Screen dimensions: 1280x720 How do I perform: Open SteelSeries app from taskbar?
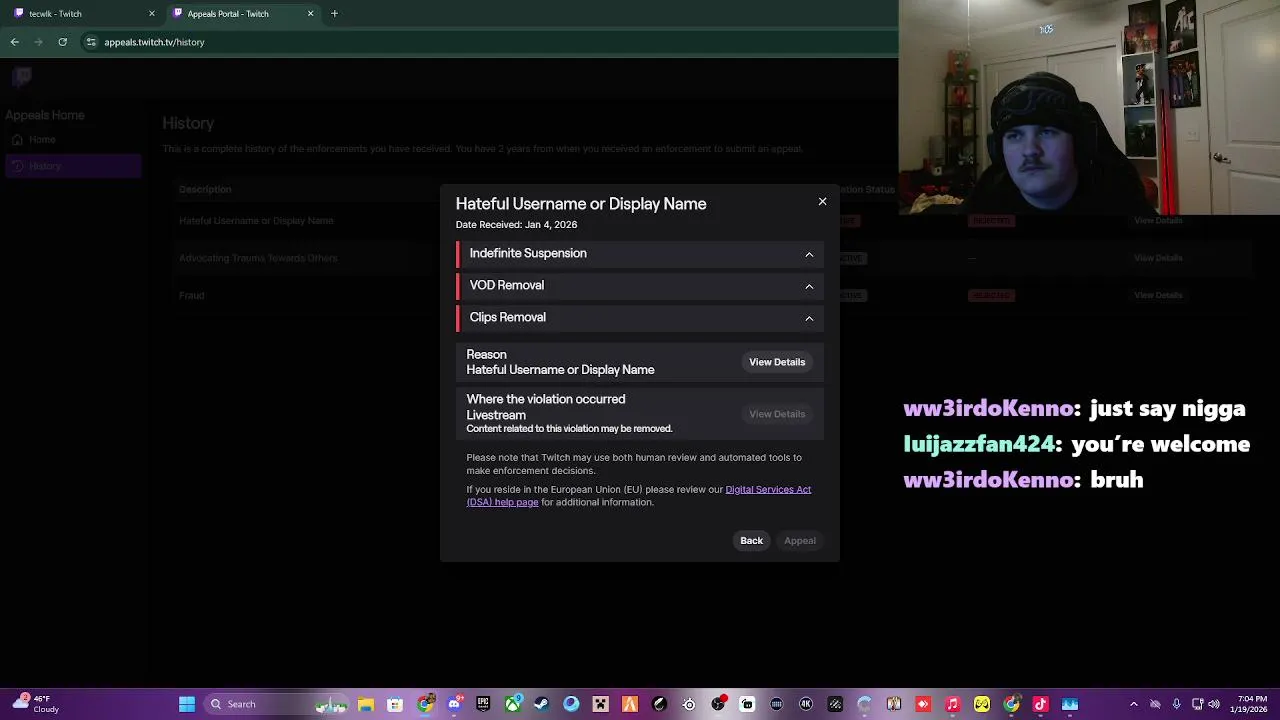pyautogui.click(x=689, y=704)
